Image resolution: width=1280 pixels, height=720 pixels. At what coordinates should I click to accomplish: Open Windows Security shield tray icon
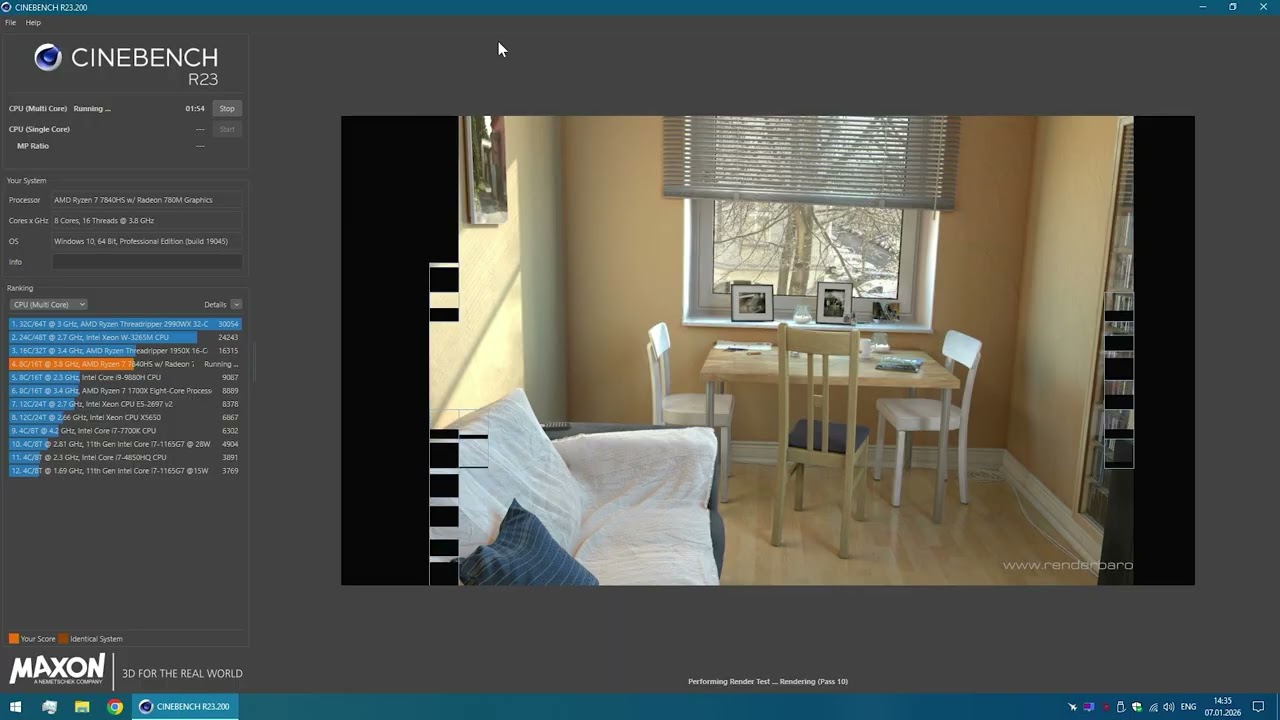pos(1136,707)
